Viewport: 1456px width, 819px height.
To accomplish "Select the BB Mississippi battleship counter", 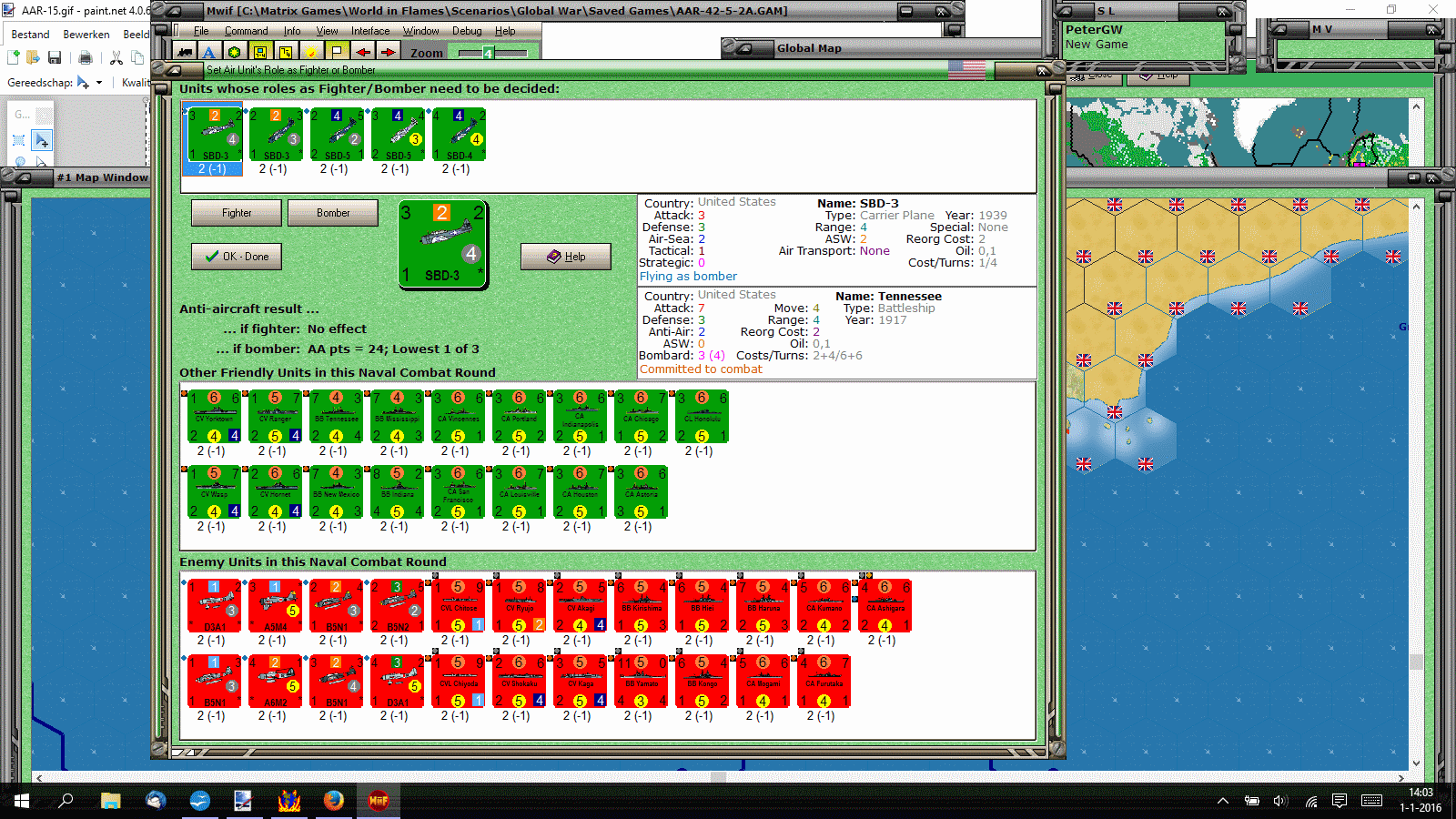I will point(397,417).
